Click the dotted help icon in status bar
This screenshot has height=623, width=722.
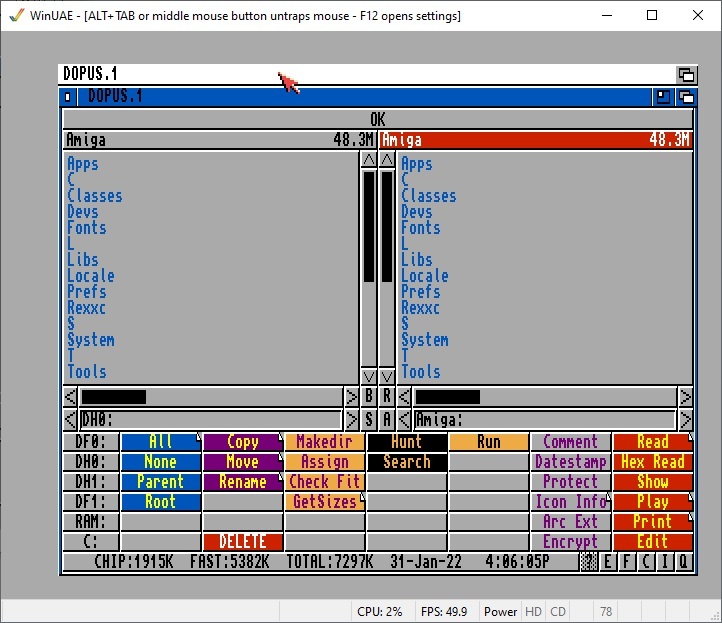coord(588,562)
